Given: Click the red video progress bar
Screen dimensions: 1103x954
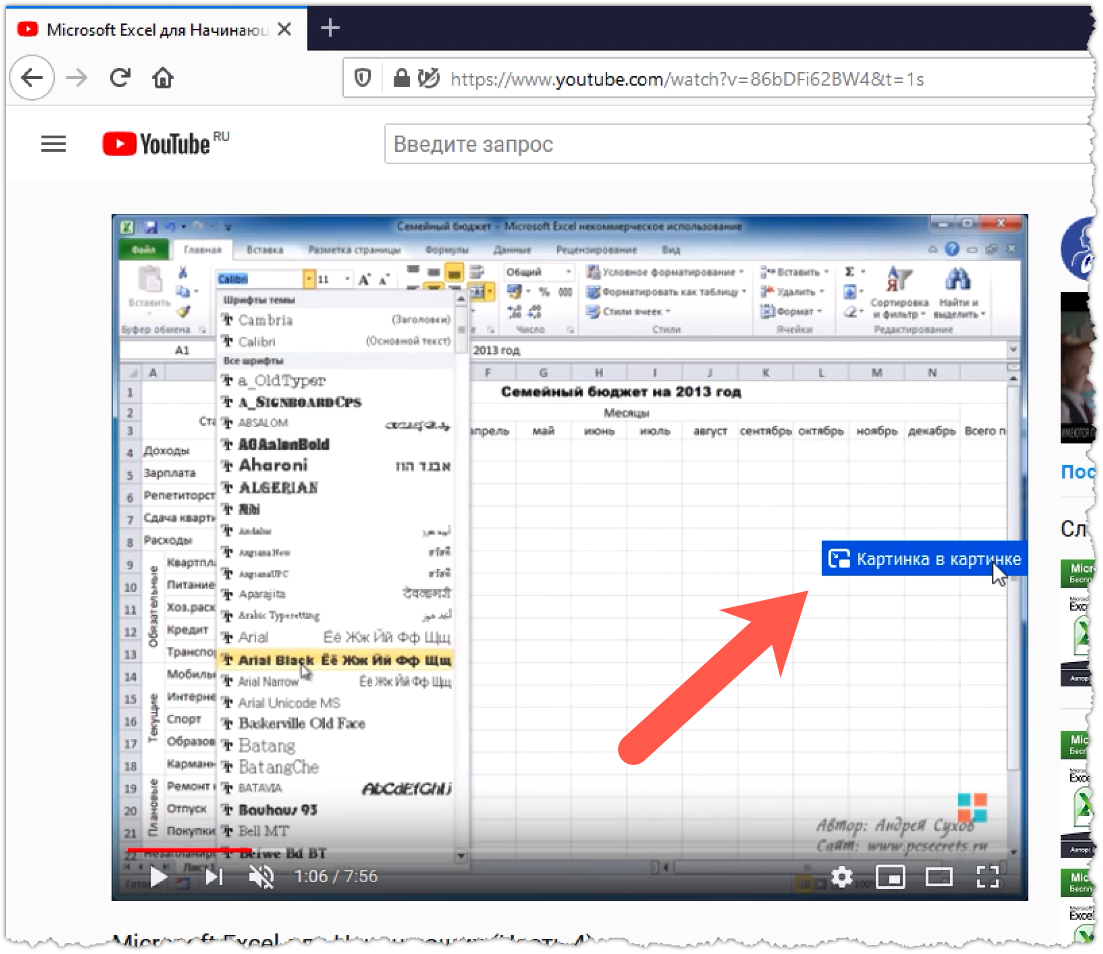Looking at the screenshot, I should (x=189, y=850).
